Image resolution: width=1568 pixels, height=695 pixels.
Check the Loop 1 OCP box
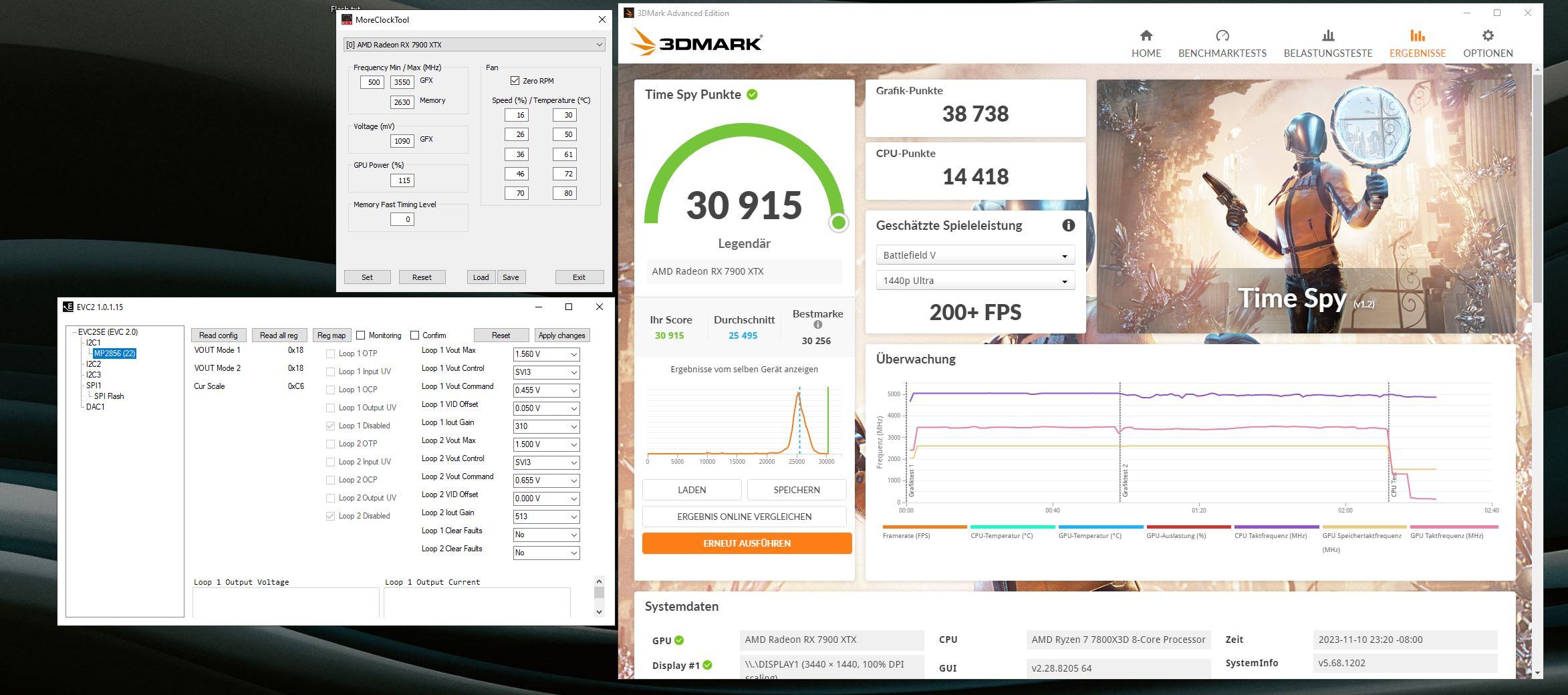click(330, 390)
